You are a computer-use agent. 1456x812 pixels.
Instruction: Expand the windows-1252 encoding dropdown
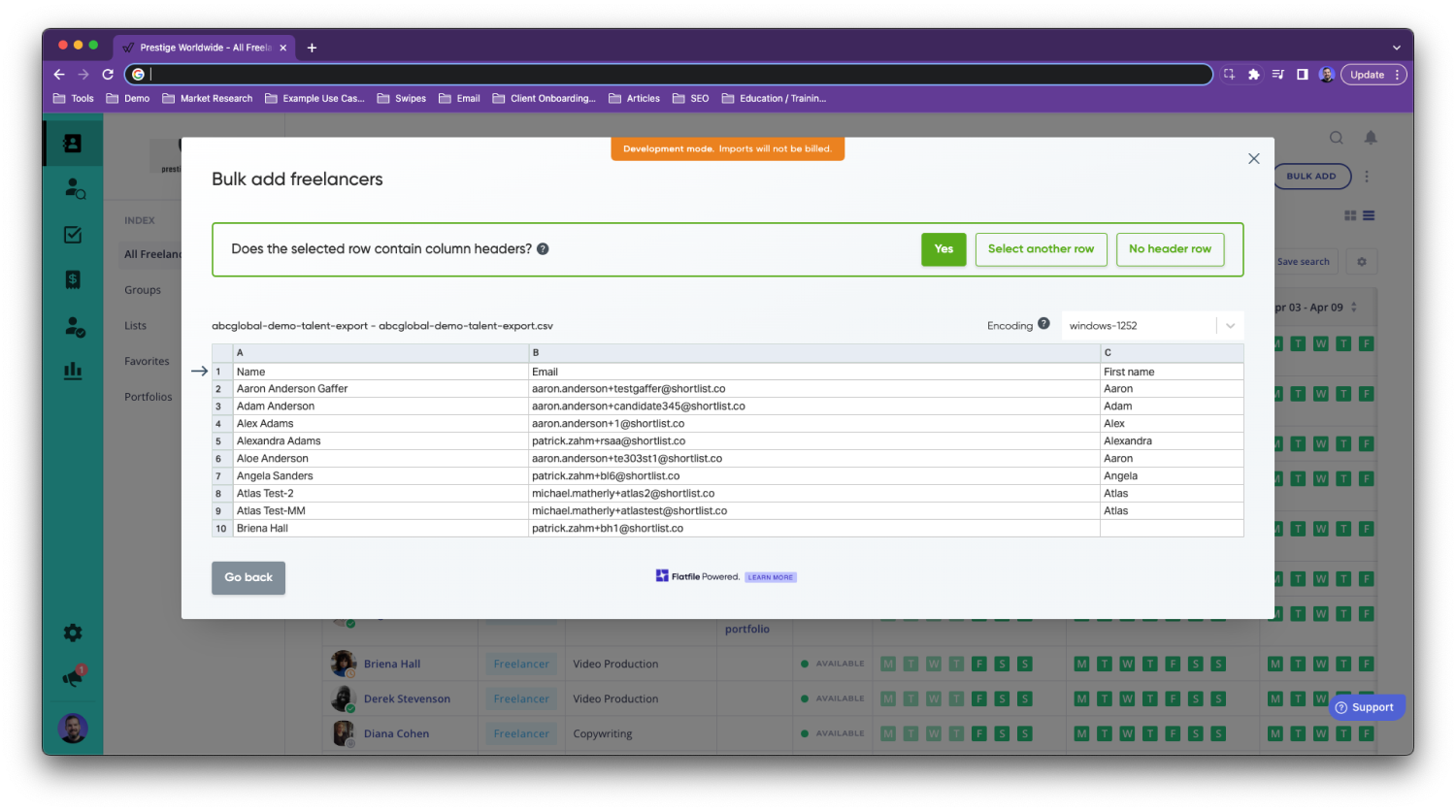coord(1230,326)
